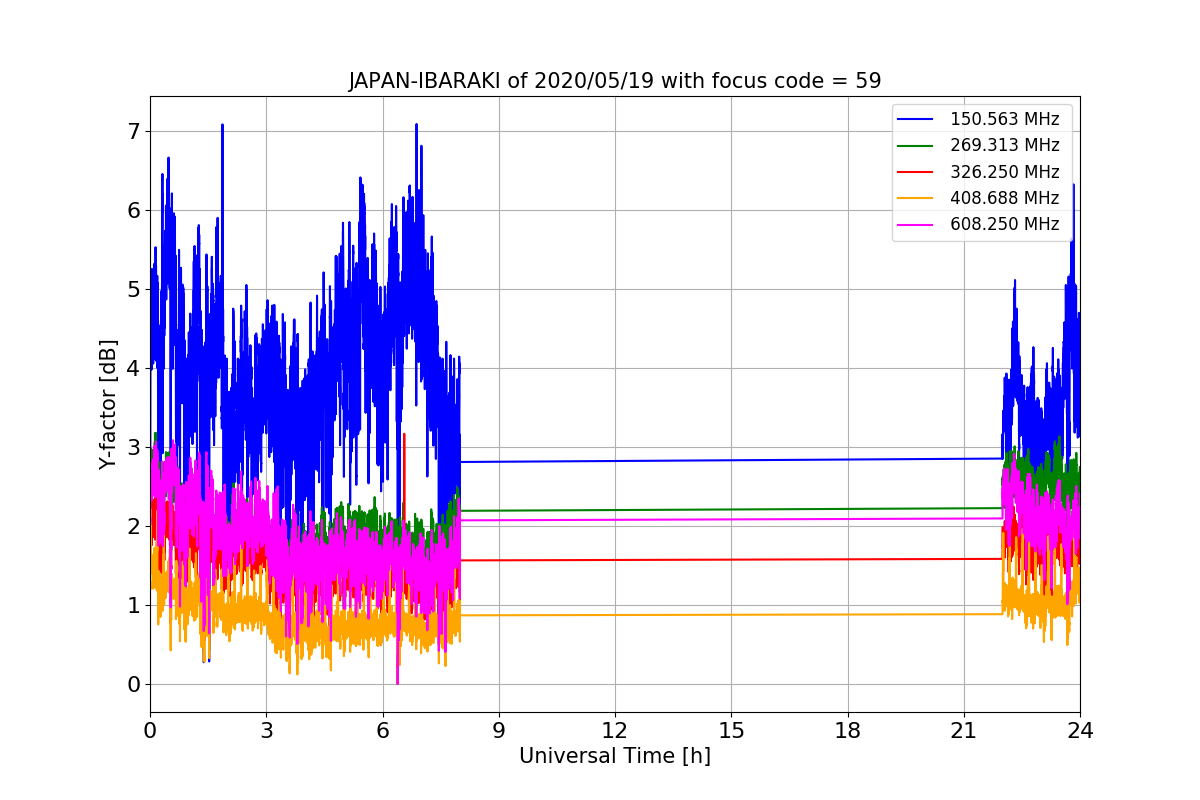Click x-axis tick label 12

coord(615,731)
